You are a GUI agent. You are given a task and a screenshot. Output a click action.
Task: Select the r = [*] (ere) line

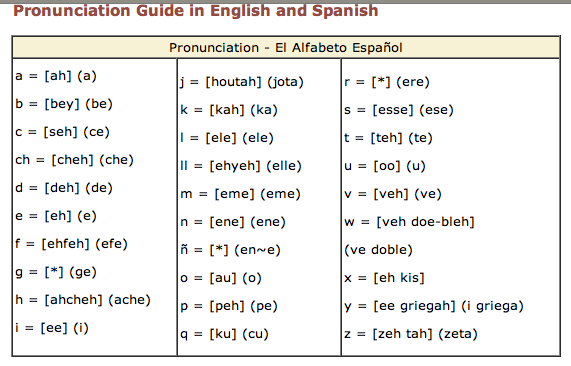[387, 82]
